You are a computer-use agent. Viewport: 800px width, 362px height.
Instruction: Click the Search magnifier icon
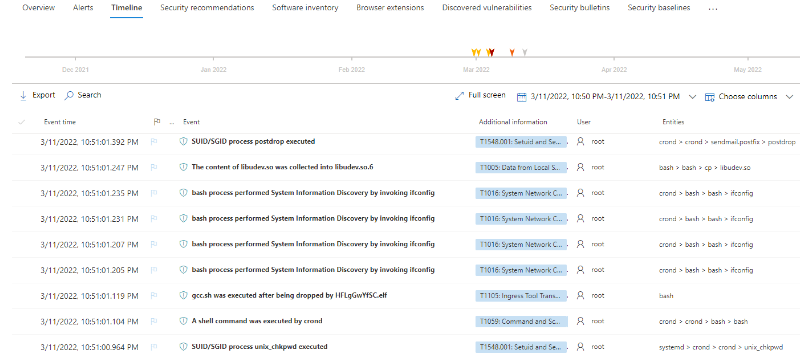69,95
